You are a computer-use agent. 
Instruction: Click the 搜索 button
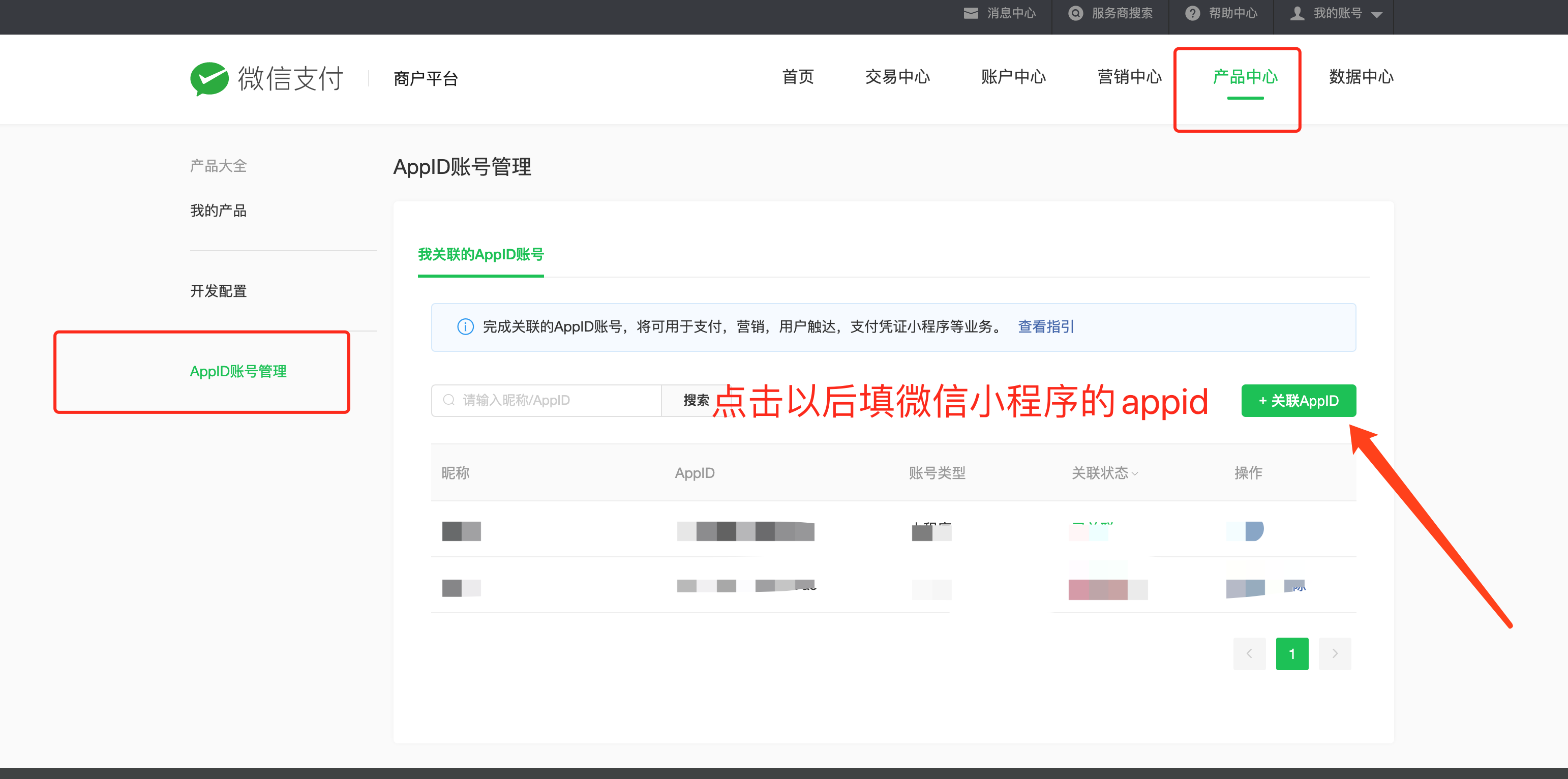[x=696, y=400]
